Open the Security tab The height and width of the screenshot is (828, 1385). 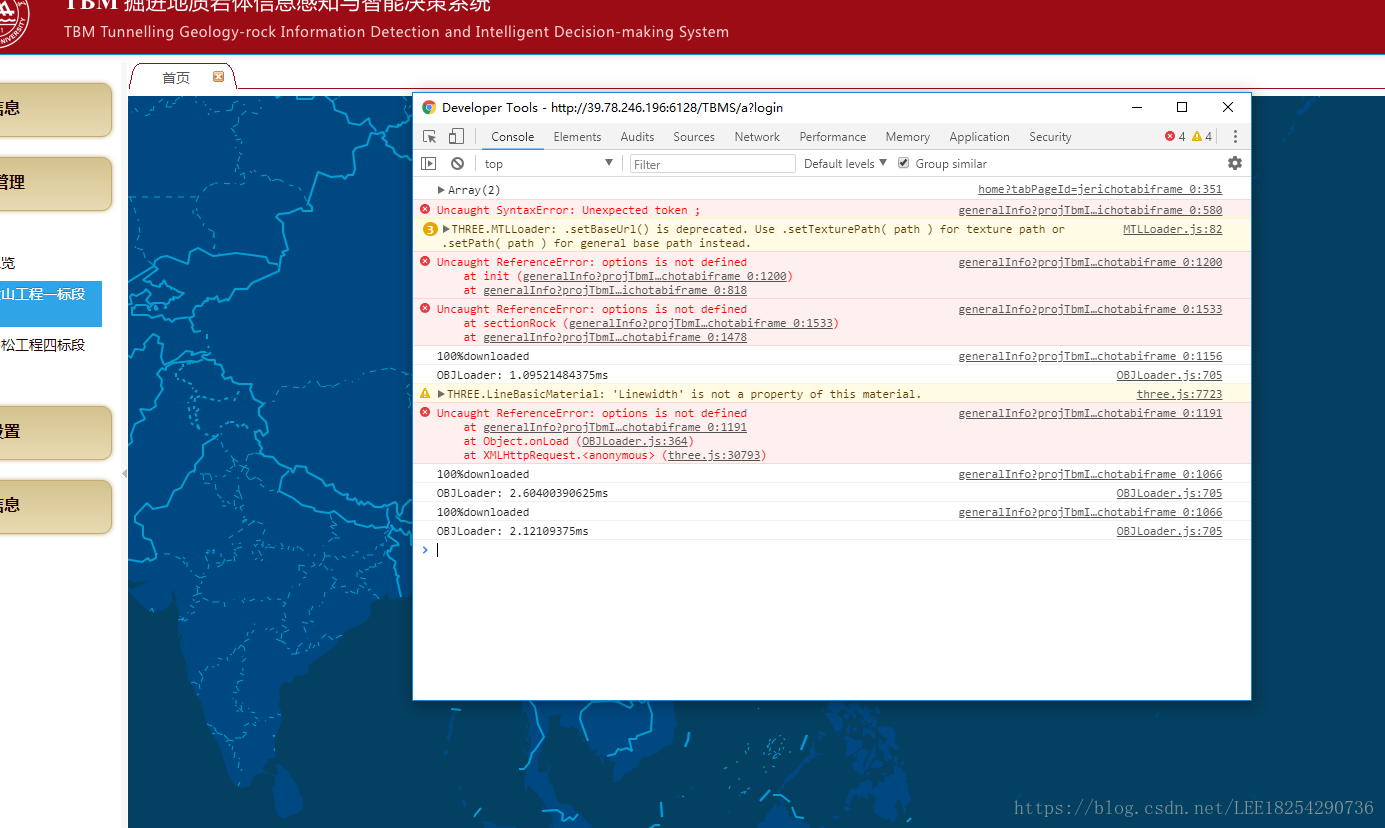1050,137
